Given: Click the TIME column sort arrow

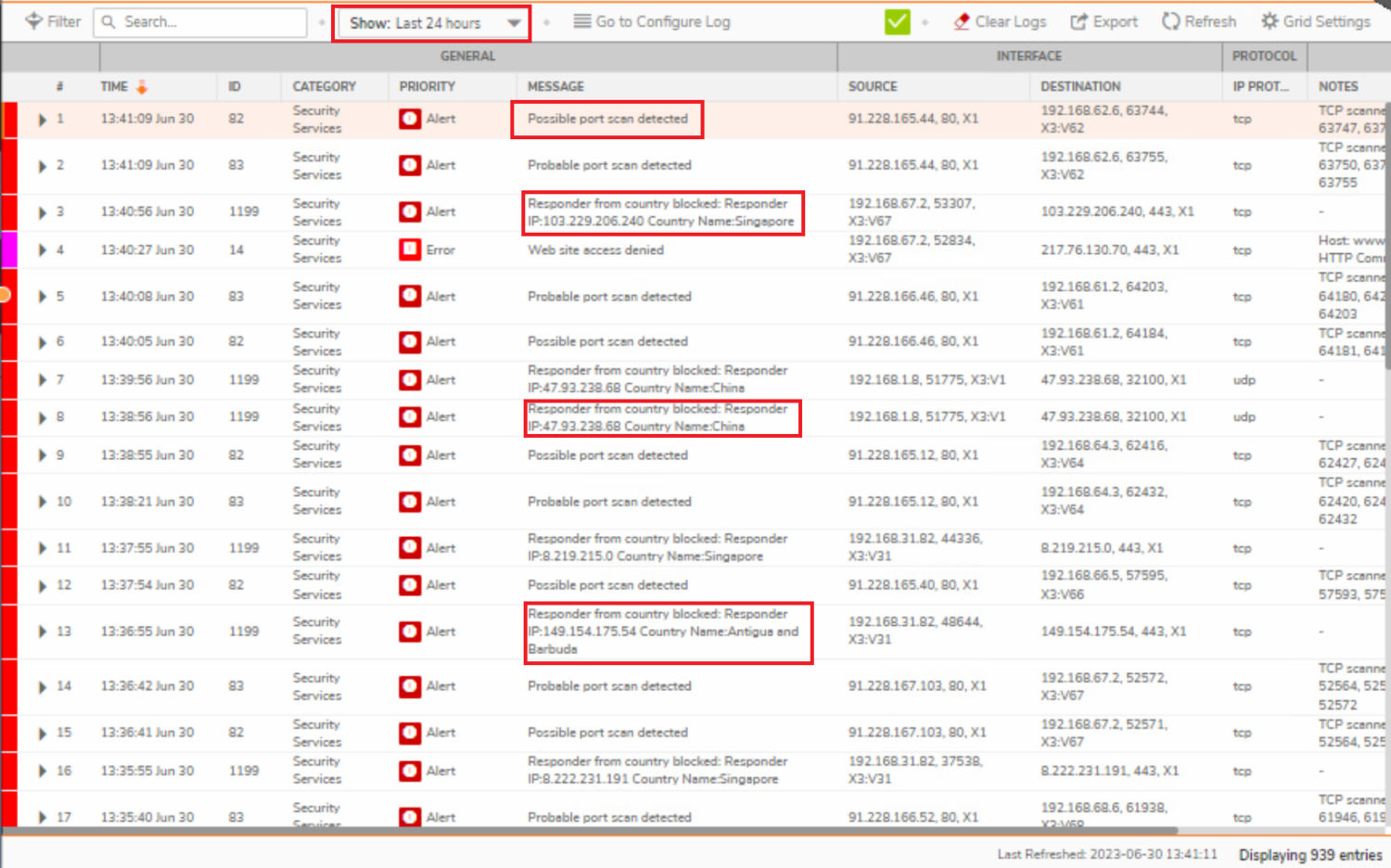Looking at the screenshot, I should pos(142,87).
